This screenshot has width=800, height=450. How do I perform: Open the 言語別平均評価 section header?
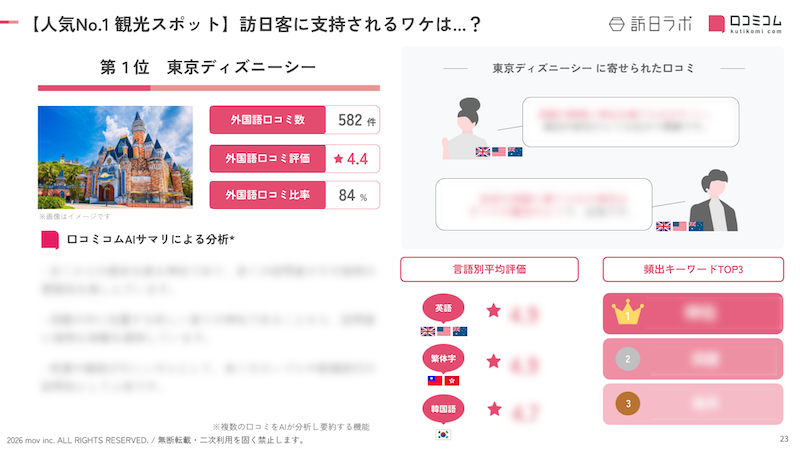tap(489, 270)
